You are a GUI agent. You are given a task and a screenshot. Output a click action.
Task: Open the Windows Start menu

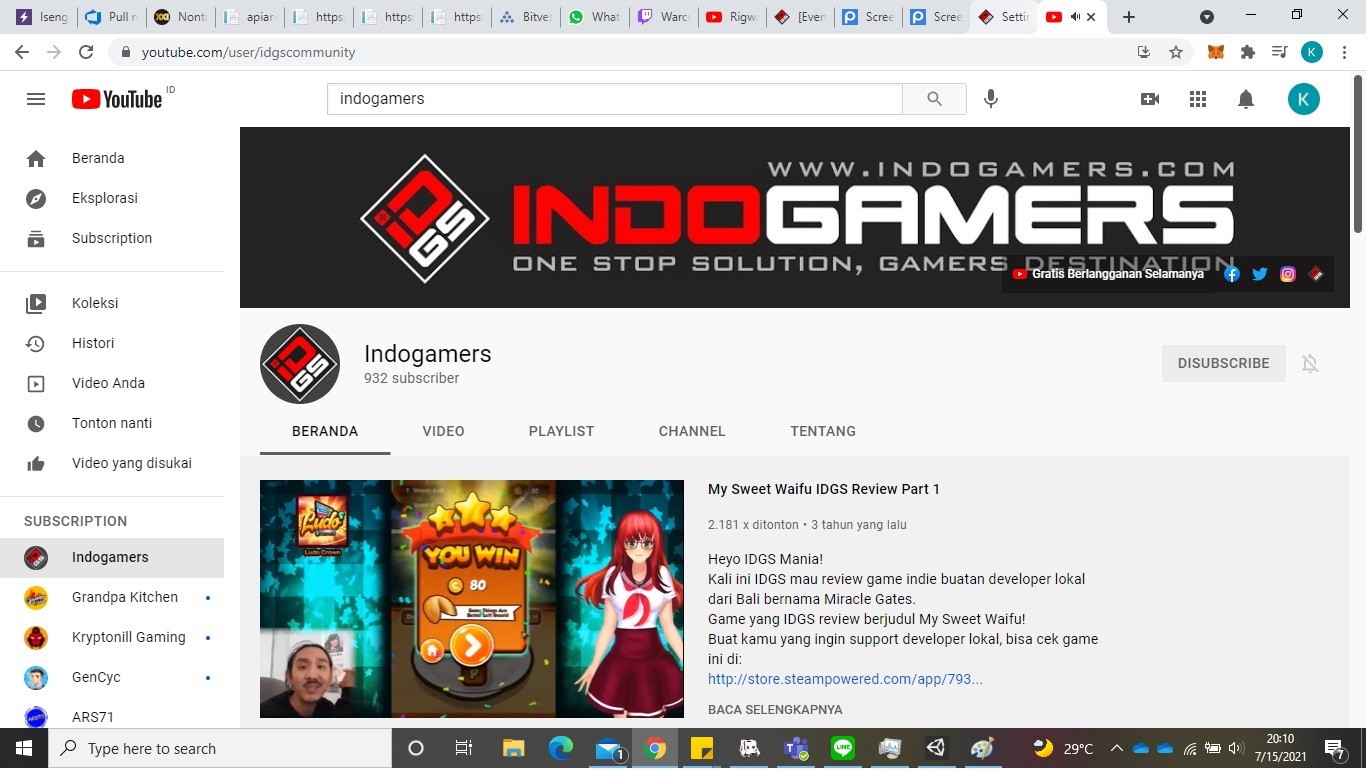click(x=24, y=748)
